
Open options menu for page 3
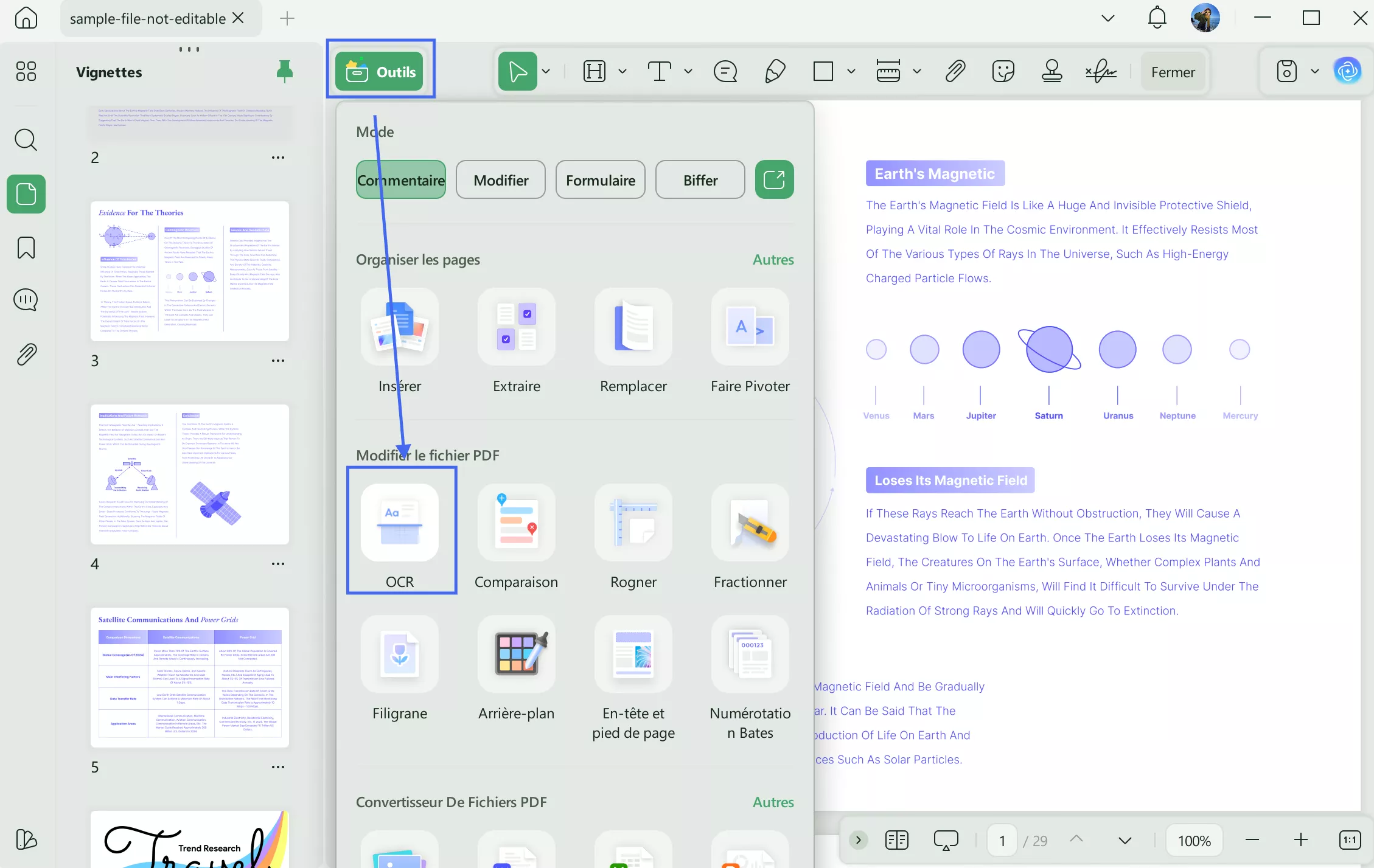[277, 361]
